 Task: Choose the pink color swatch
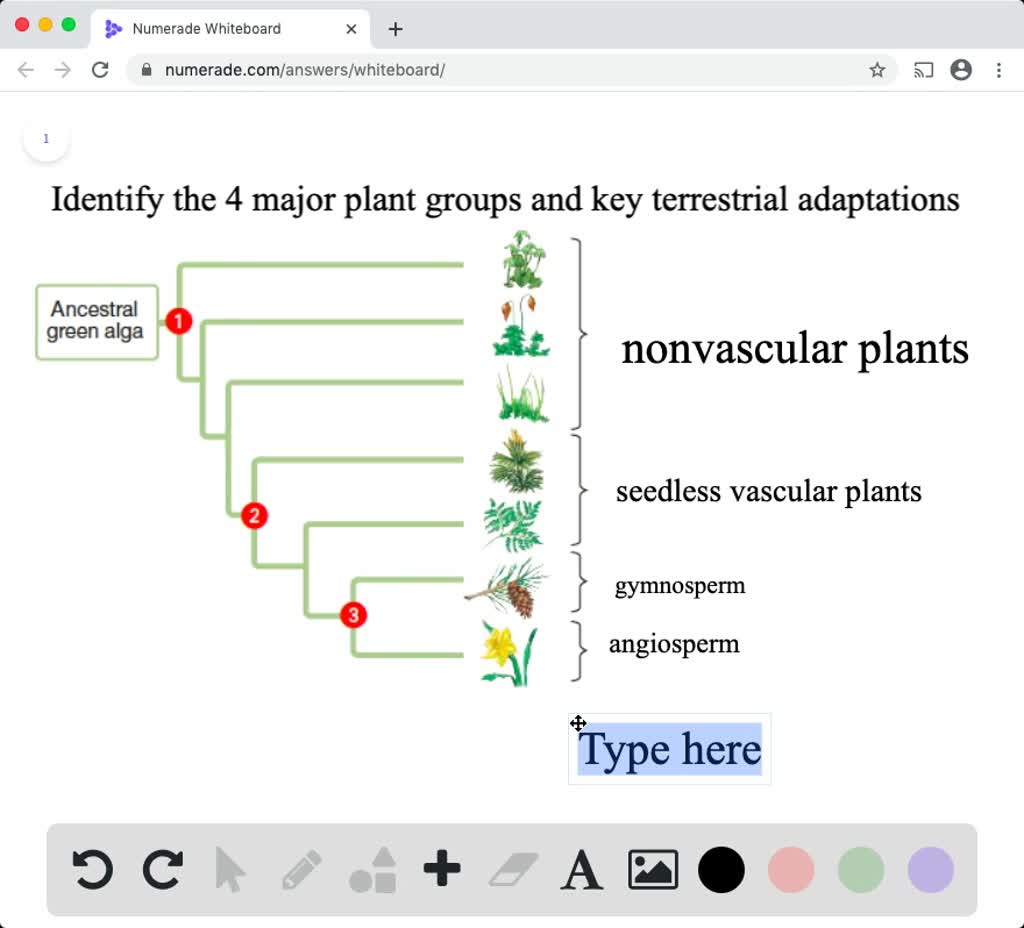click(x=791, y=869)
